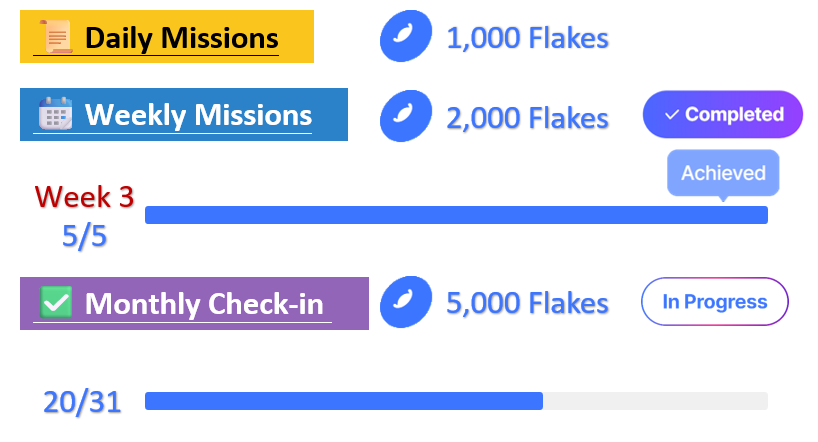The height and width of the screenshot is (442, 818).
Task: Select the 5,000 Flakes reward text
Action: [x=527, y=303]
